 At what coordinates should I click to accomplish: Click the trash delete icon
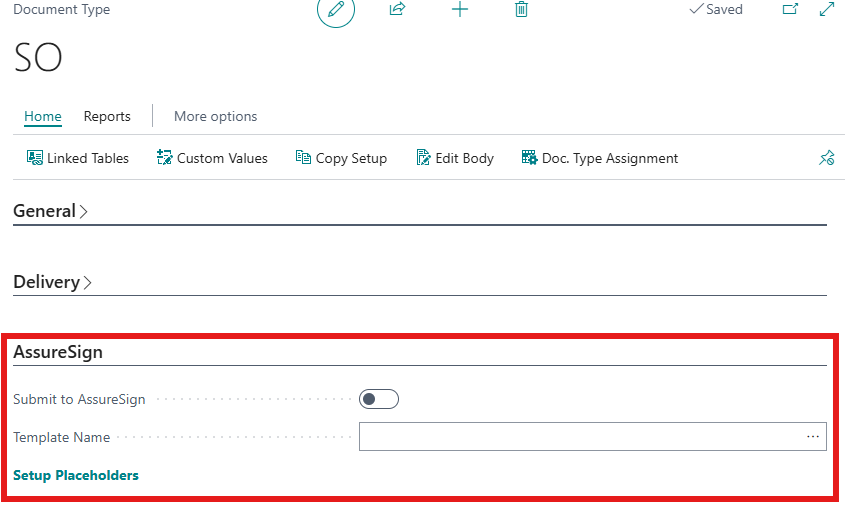click(521, 9)
